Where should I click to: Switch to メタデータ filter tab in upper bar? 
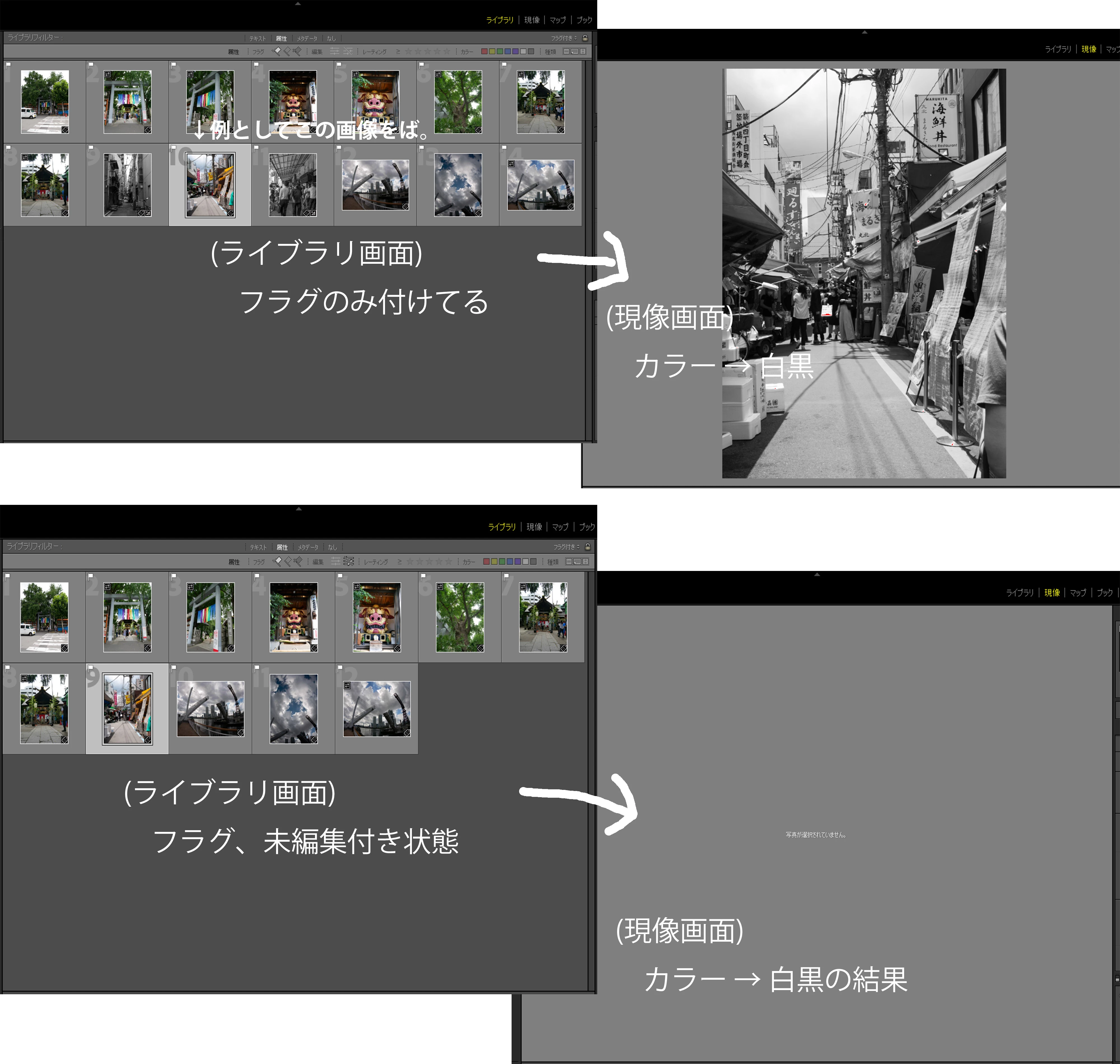click(307, 39)
